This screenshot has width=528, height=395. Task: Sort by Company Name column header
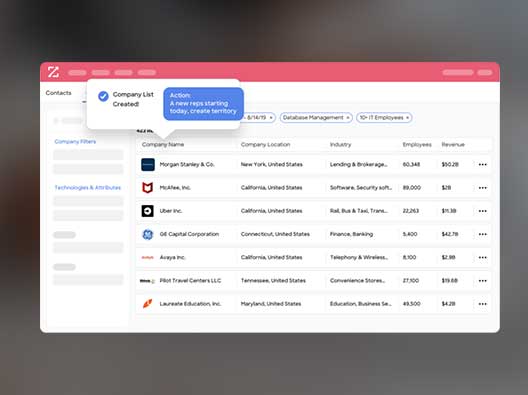coord(163,144)
